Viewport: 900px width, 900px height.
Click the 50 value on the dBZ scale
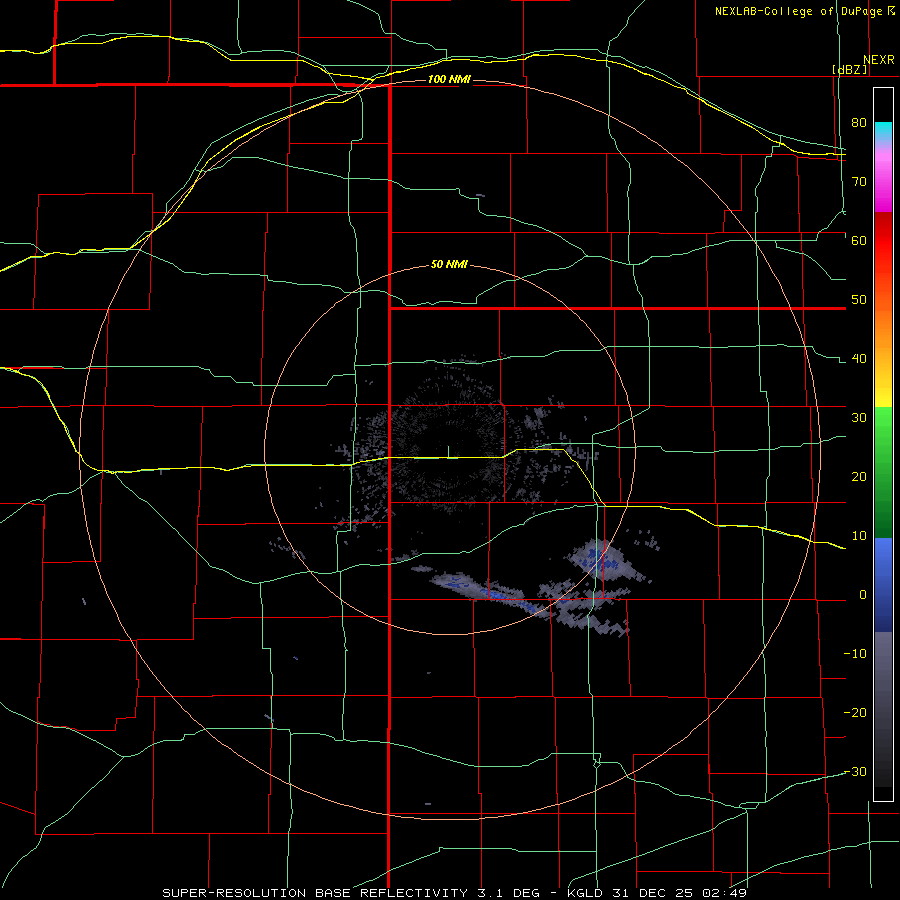coord(859,300)
